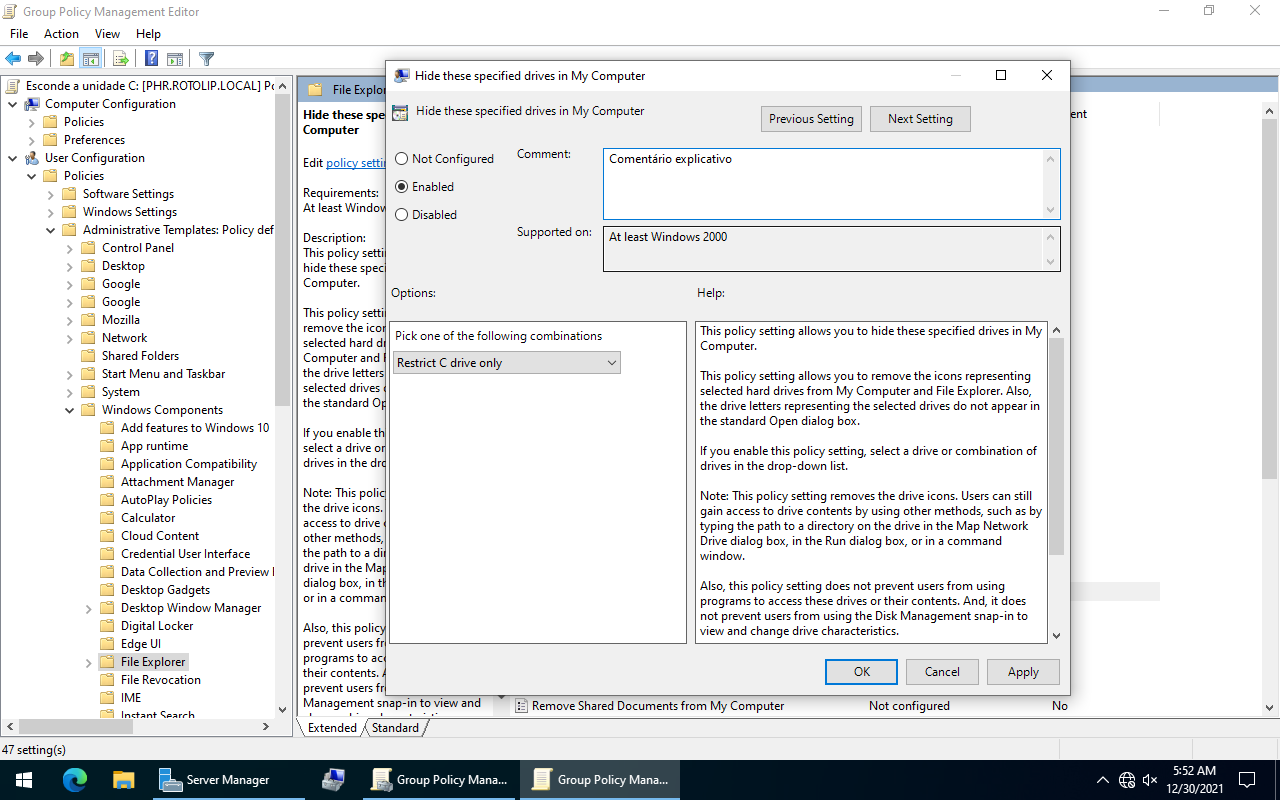Collapse the Windows Components tree node

tap(70, 409)
